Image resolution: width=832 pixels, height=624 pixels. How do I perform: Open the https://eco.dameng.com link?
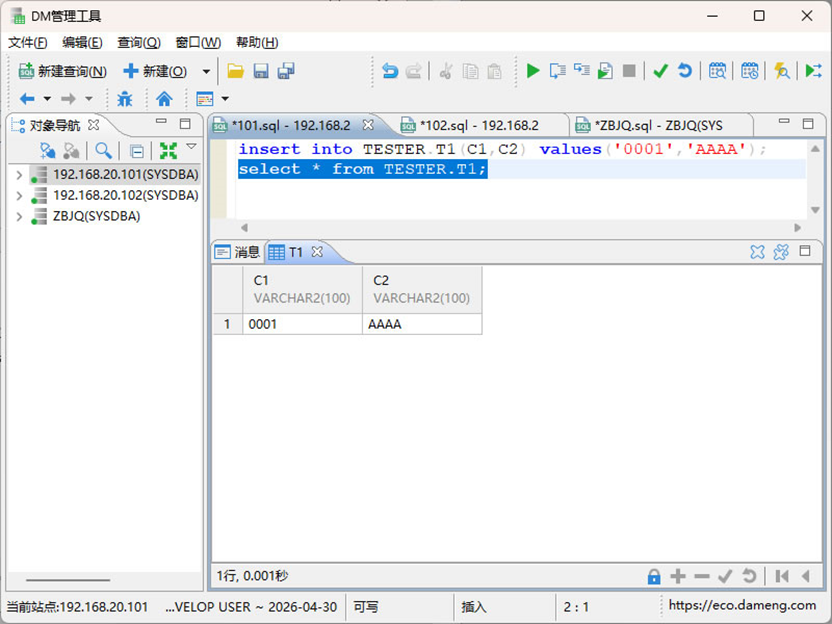click(x=742, y=605)
